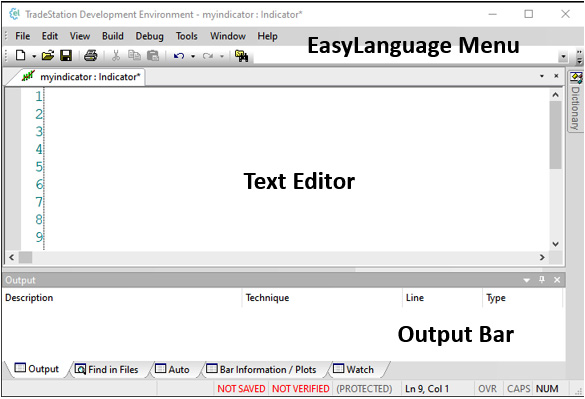Screen dimensions: 585x399
Task: Open the Debug menu
Action: (149, 36)
